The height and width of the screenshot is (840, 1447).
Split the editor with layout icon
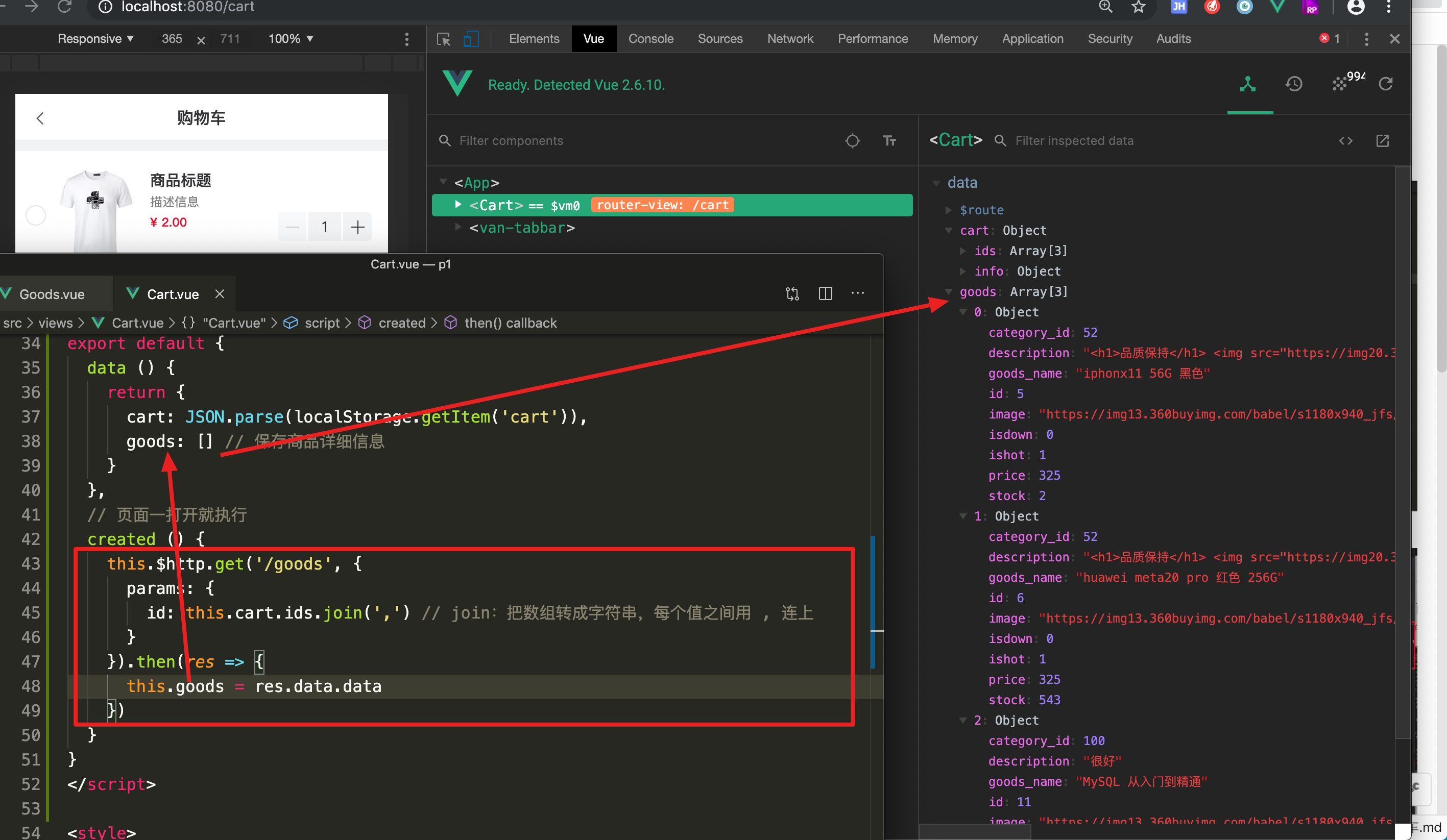coord(825,294)
